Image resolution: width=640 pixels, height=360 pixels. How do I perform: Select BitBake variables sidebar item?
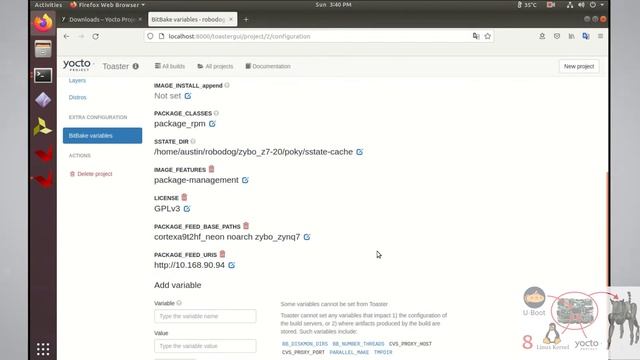pyautogui.click(x=102, y=136)
